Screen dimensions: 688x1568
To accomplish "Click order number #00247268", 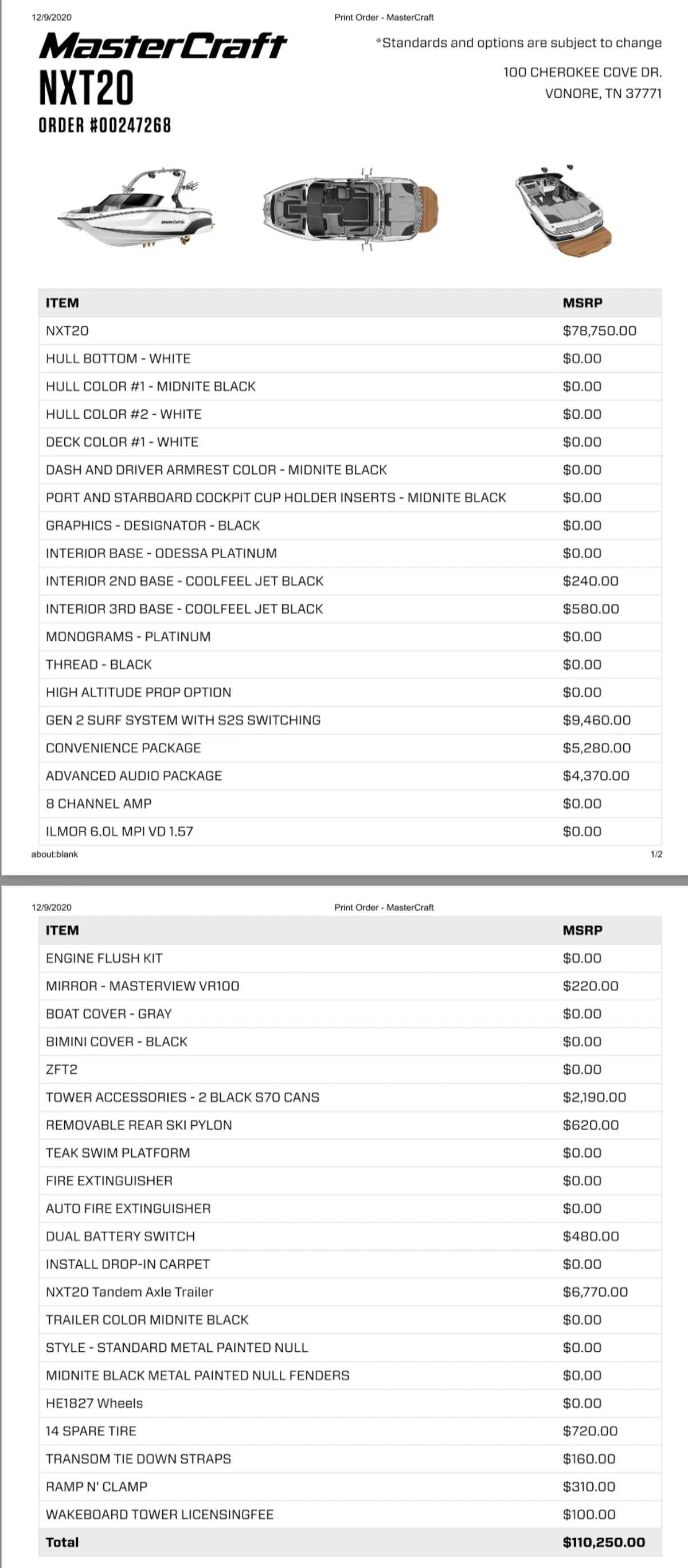I will [x=104, y=126].
